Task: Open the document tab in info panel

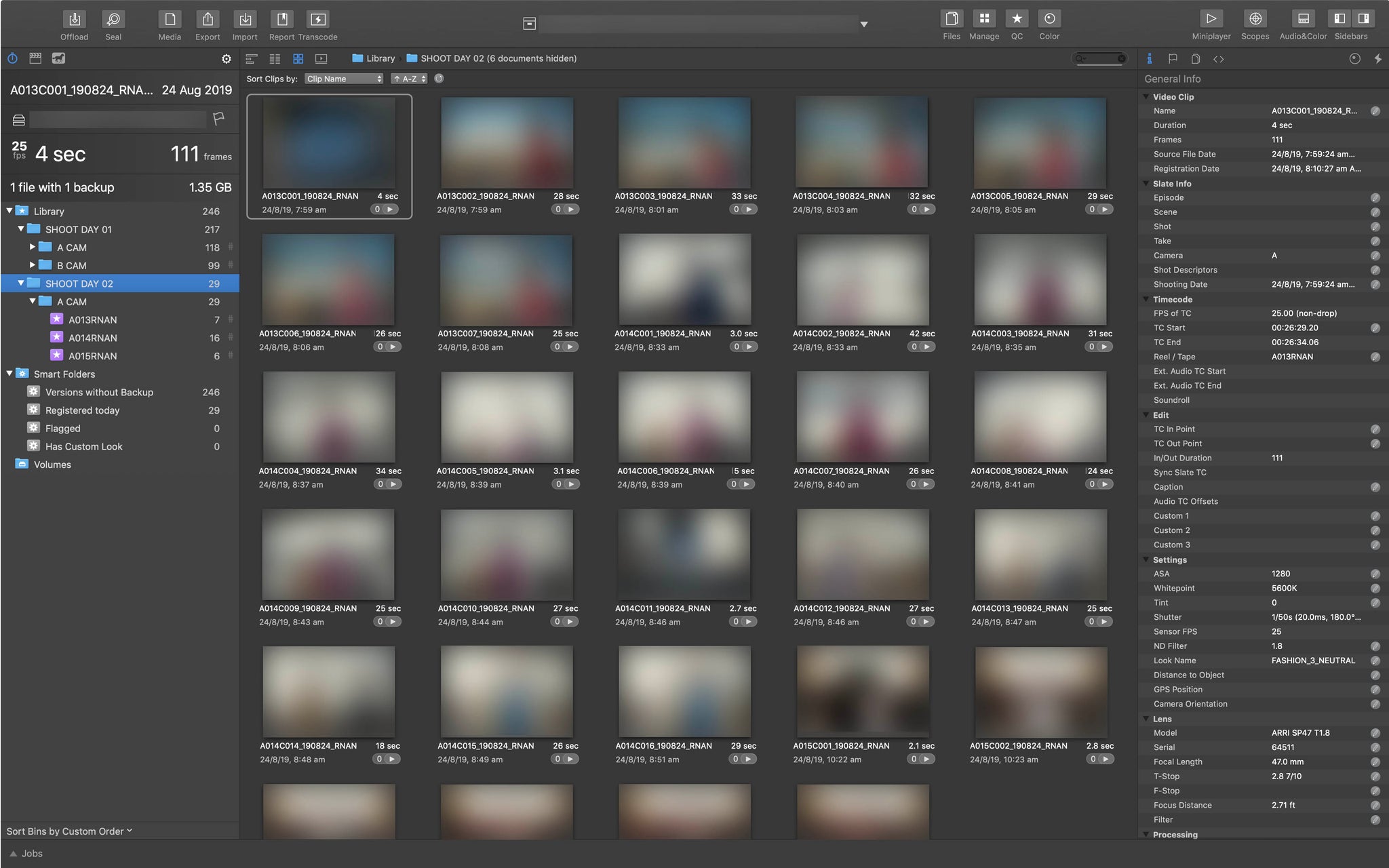Action: pos(1196,59)
